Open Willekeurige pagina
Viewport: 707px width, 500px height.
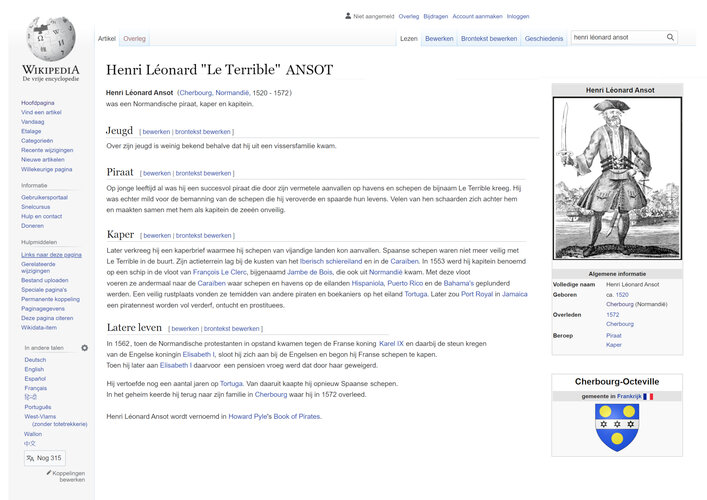point(46,169)
